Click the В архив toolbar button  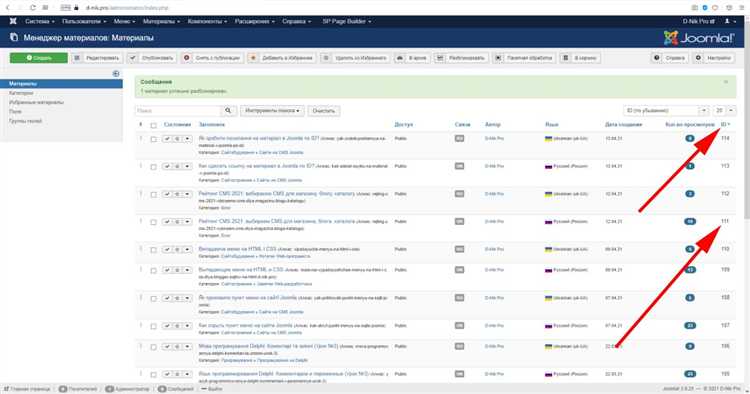point(412,58)
